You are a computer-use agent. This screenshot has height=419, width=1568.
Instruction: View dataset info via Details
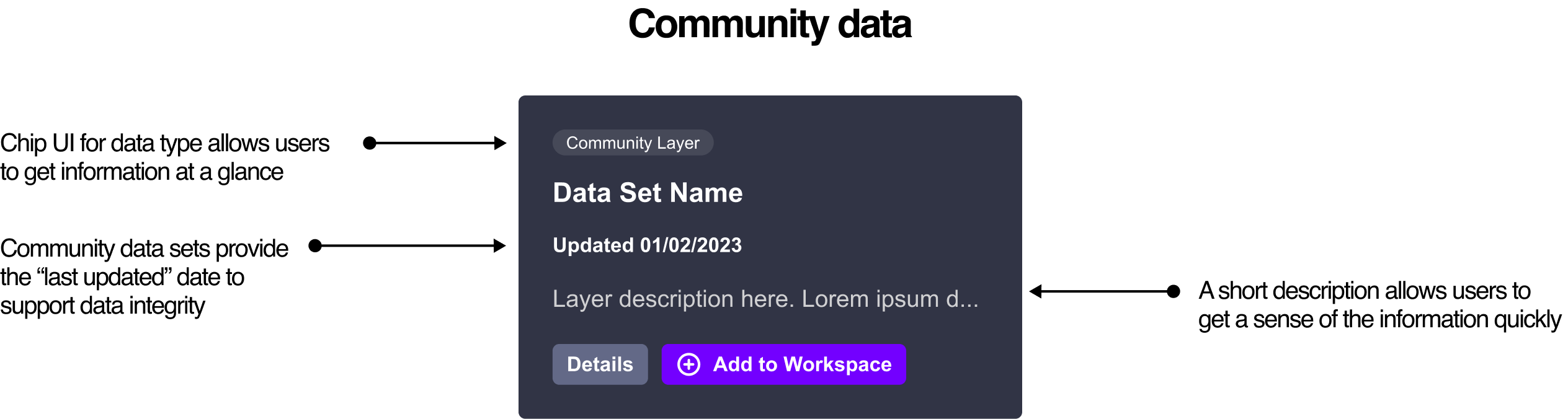click(600, 364)
